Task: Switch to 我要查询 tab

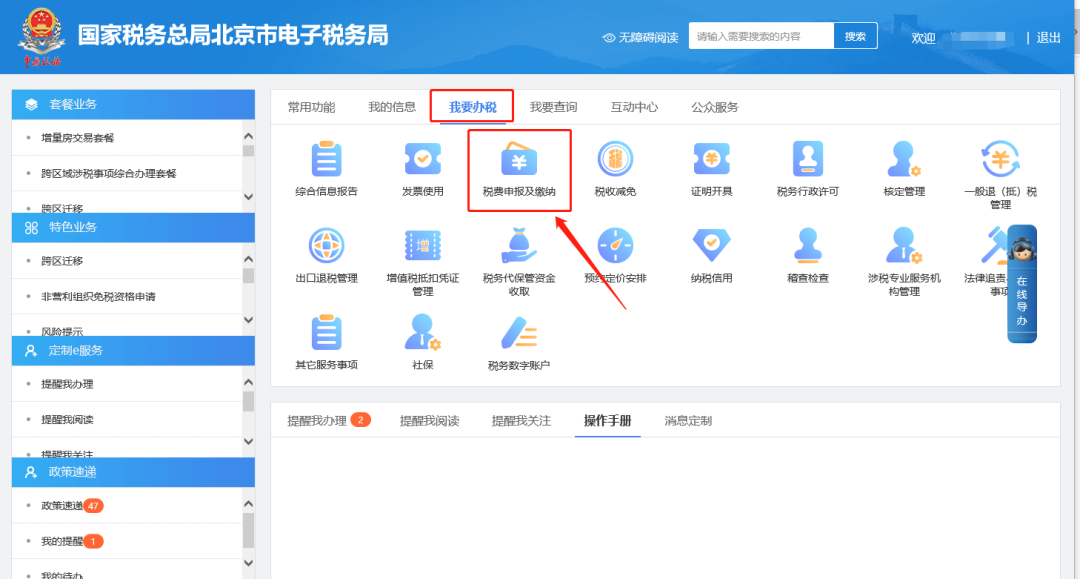Action: coord(553,107)
